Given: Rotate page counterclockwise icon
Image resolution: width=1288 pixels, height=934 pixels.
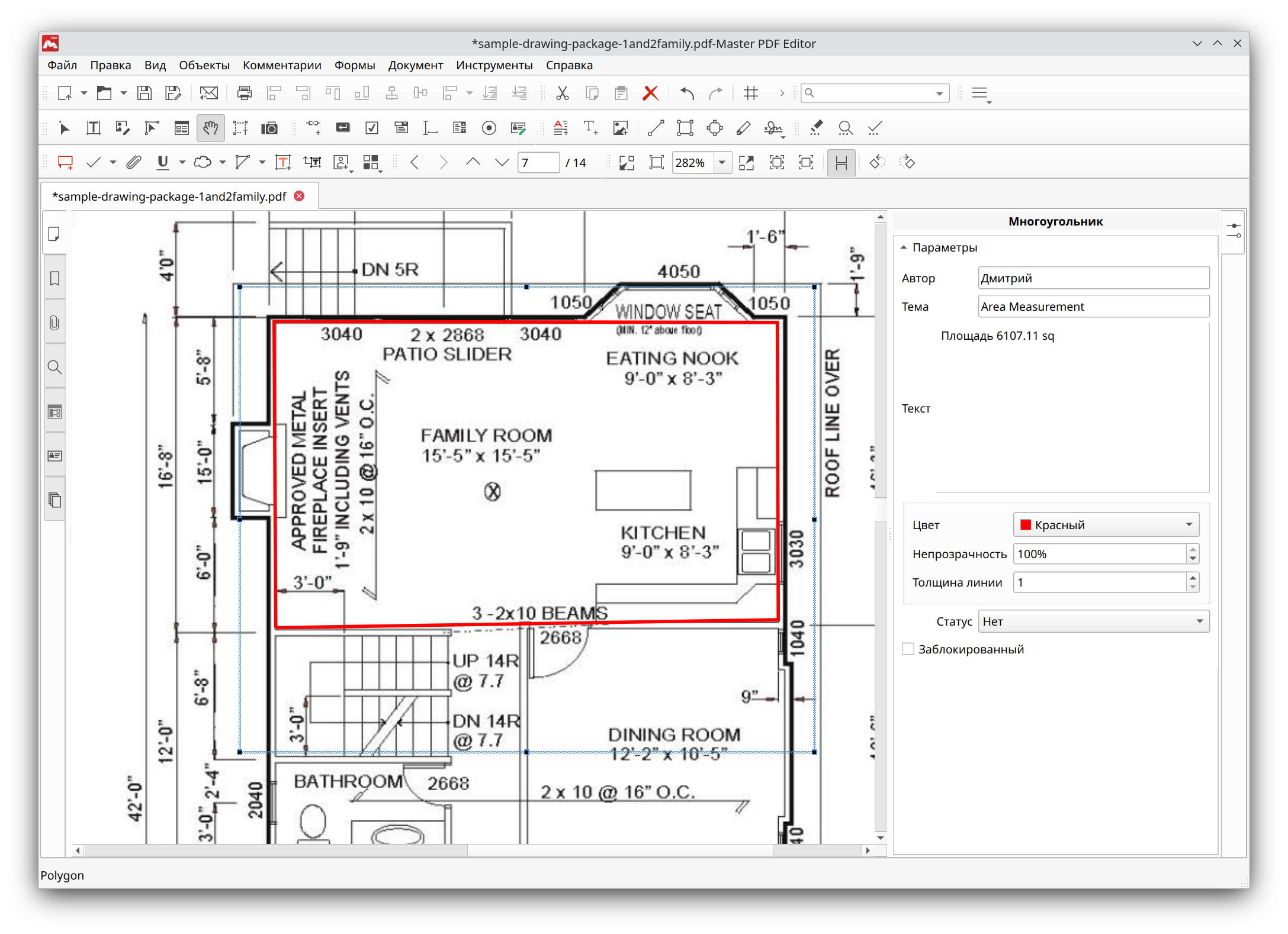Looking at the screenshot, I should pos(877,163).
